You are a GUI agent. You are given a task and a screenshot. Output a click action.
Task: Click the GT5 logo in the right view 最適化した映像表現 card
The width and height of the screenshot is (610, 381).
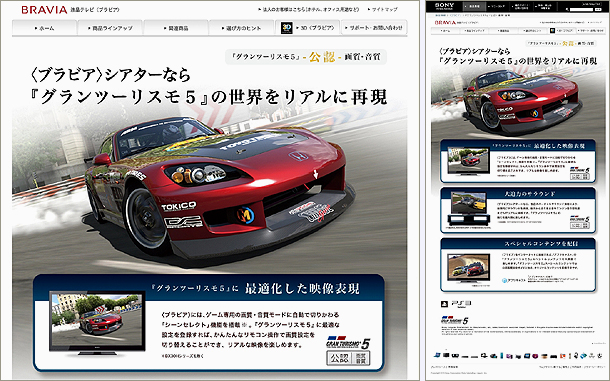[x=580, y=170]
